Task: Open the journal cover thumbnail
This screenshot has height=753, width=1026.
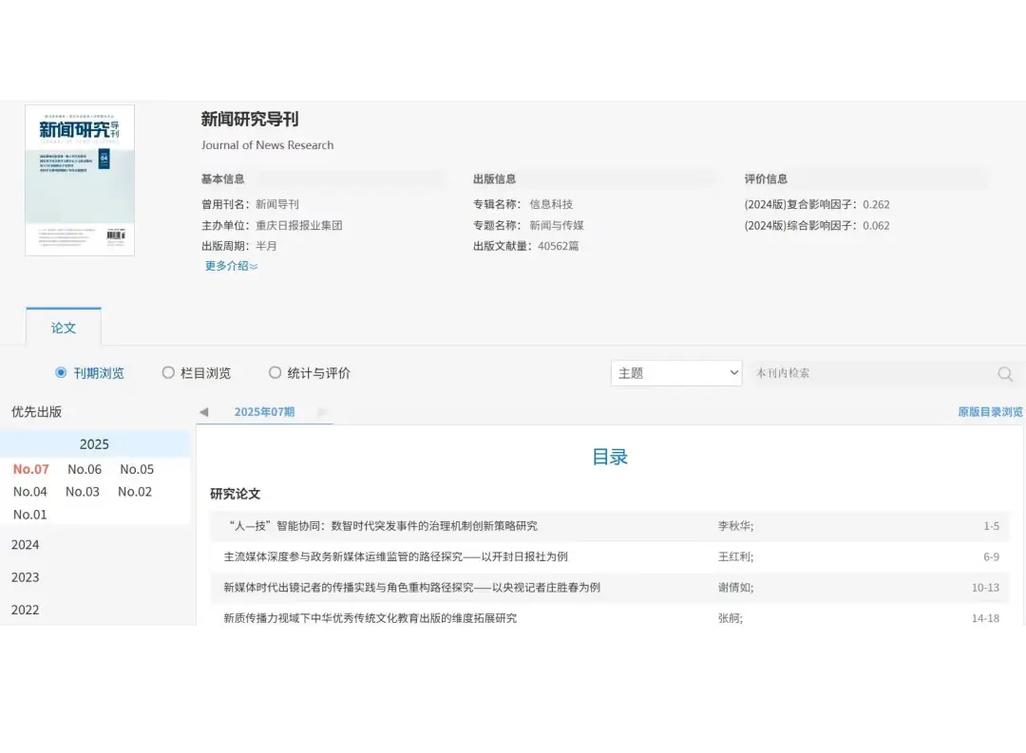Action: [x=80, y=180]
